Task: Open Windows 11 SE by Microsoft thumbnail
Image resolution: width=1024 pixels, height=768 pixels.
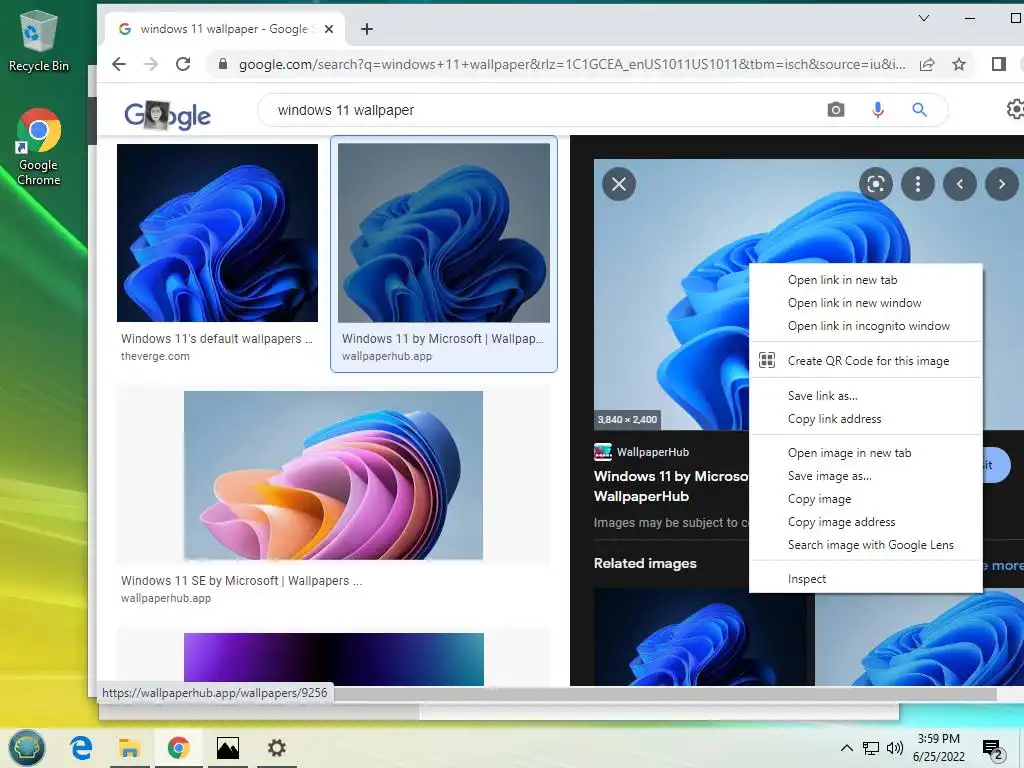Action: (333, 475)
